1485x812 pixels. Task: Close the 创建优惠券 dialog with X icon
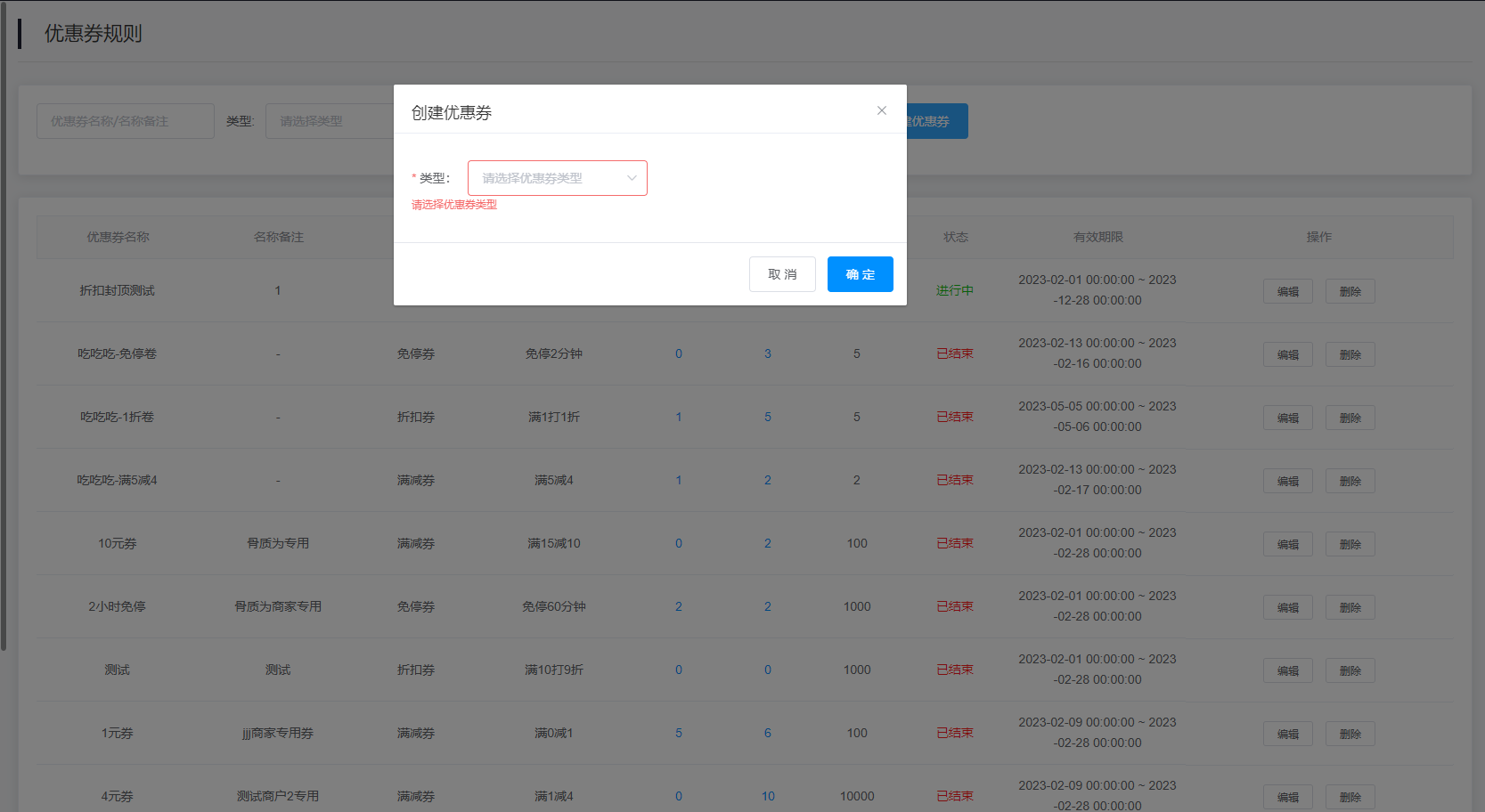click(x=881, y=110)
